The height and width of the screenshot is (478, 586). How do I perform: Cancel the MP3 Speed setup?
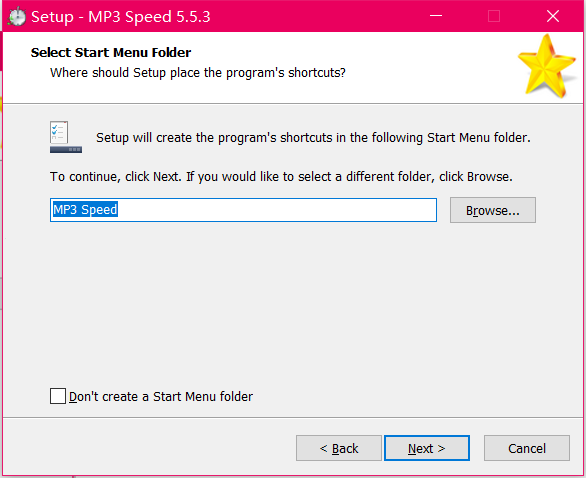[527, 448]
